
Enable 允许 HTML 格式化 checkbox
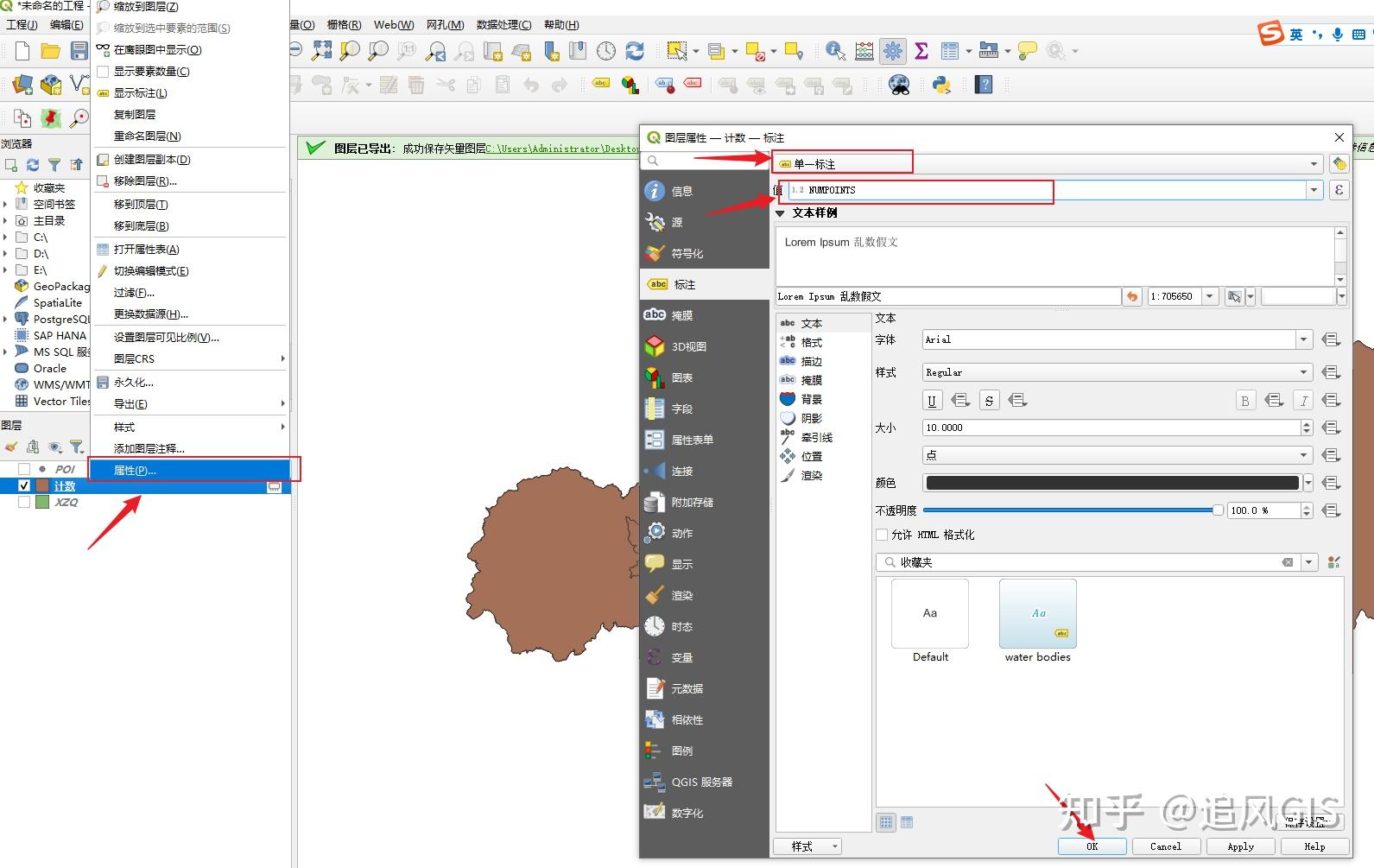882,535
